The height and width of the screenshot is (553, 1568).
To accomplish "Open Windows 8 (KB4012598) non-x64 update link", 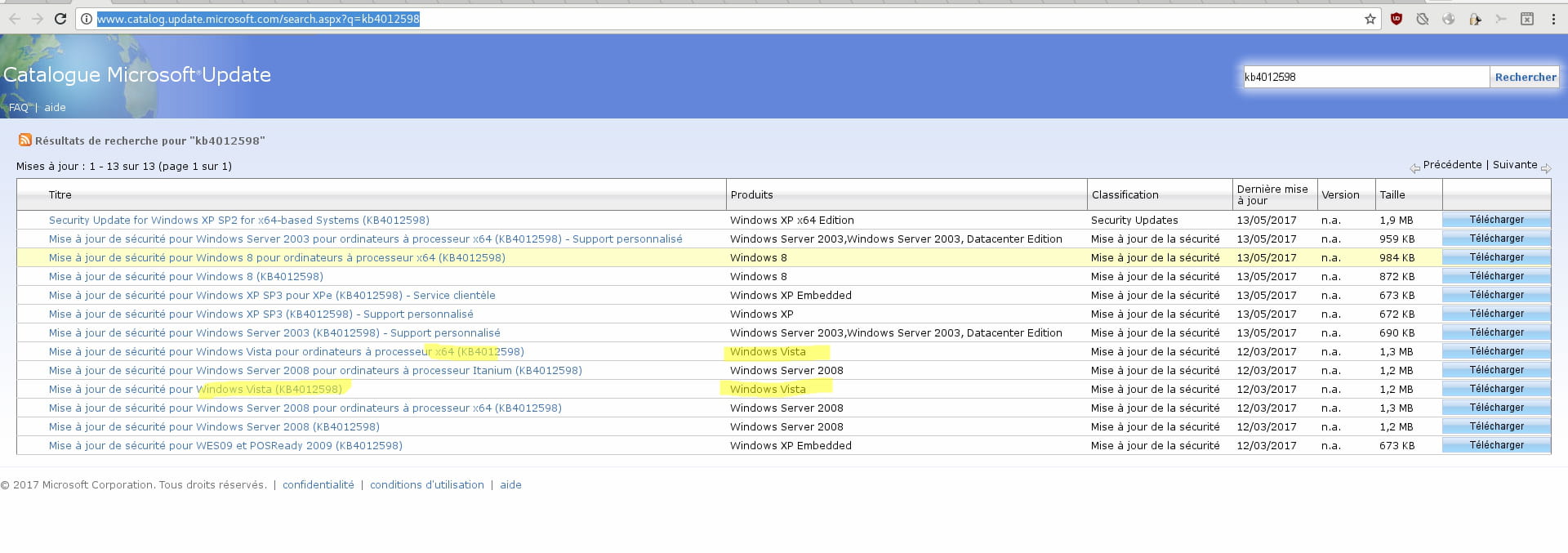I will [185, 276].
